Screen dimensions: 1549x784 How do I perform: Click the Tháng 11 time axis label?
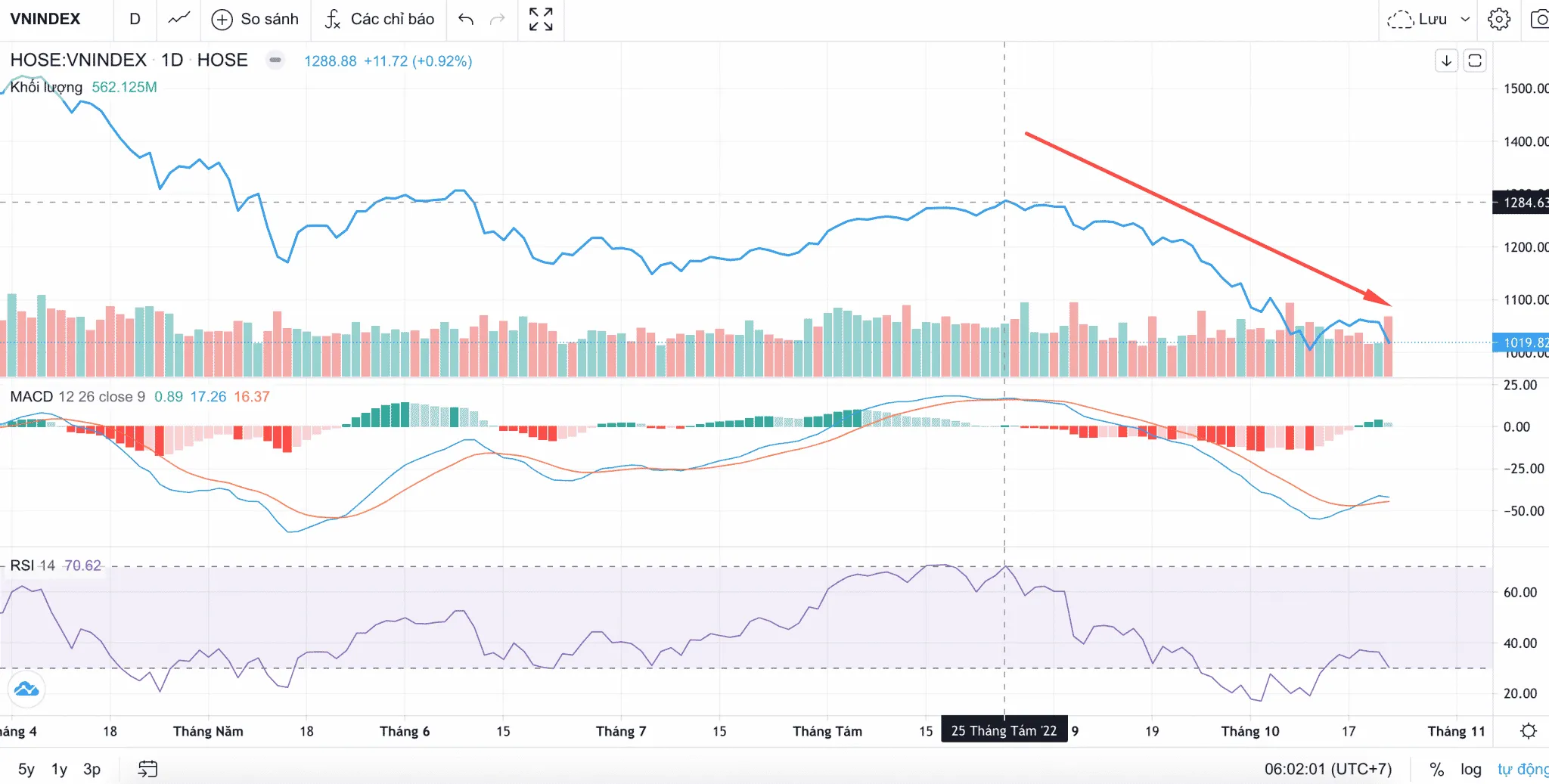1456,731
